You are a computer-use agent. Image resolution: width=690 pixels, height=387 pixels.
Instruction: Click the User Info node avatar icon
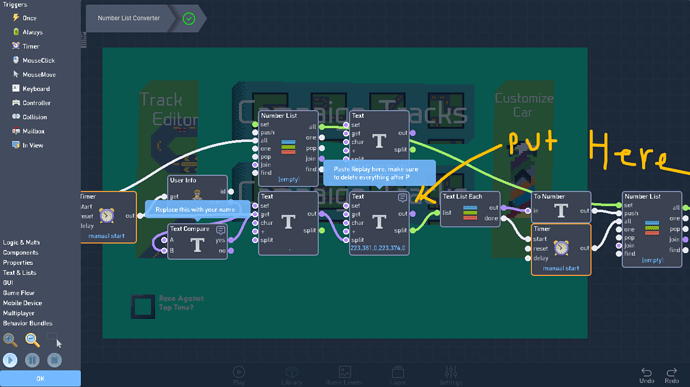(197, 194)
